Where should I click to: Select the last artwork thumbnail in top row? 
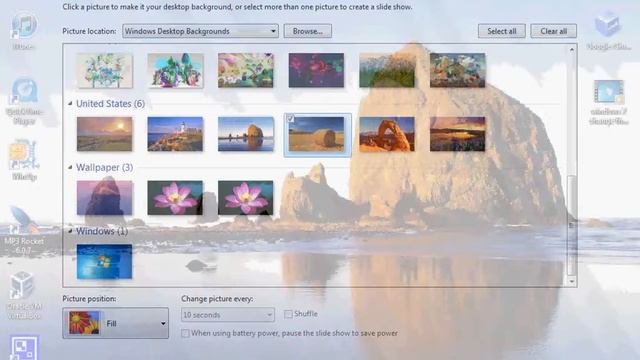point(458,70)
